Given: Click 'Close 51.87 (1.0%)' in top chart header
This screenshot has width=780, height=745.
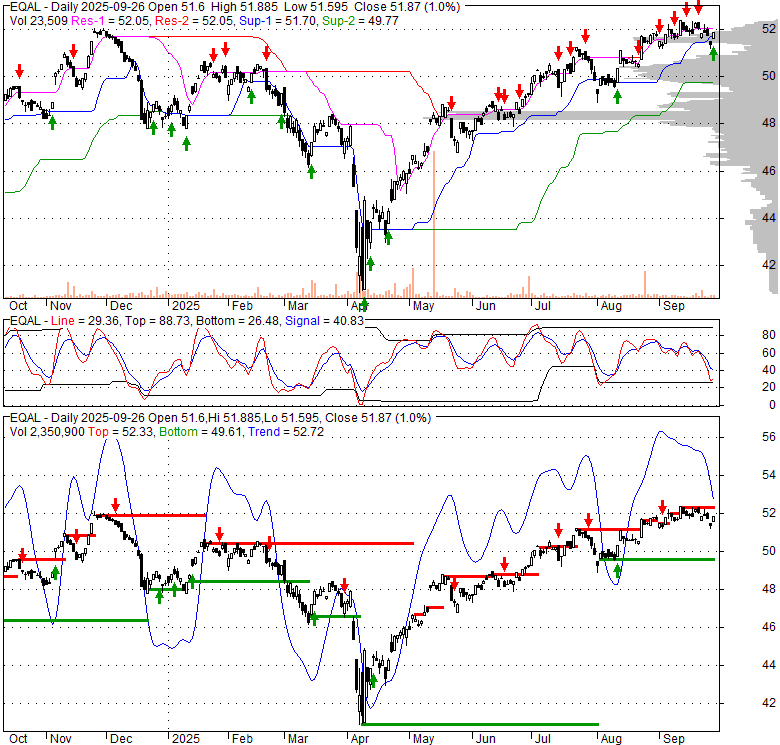Looking at the screenshot, I should point(409,7).
